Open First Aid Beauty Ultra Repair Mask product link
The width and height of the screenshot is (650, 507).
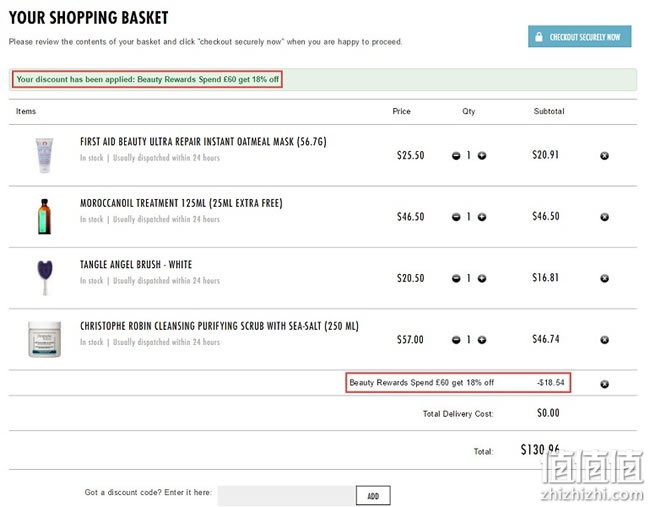pos(203,142)
